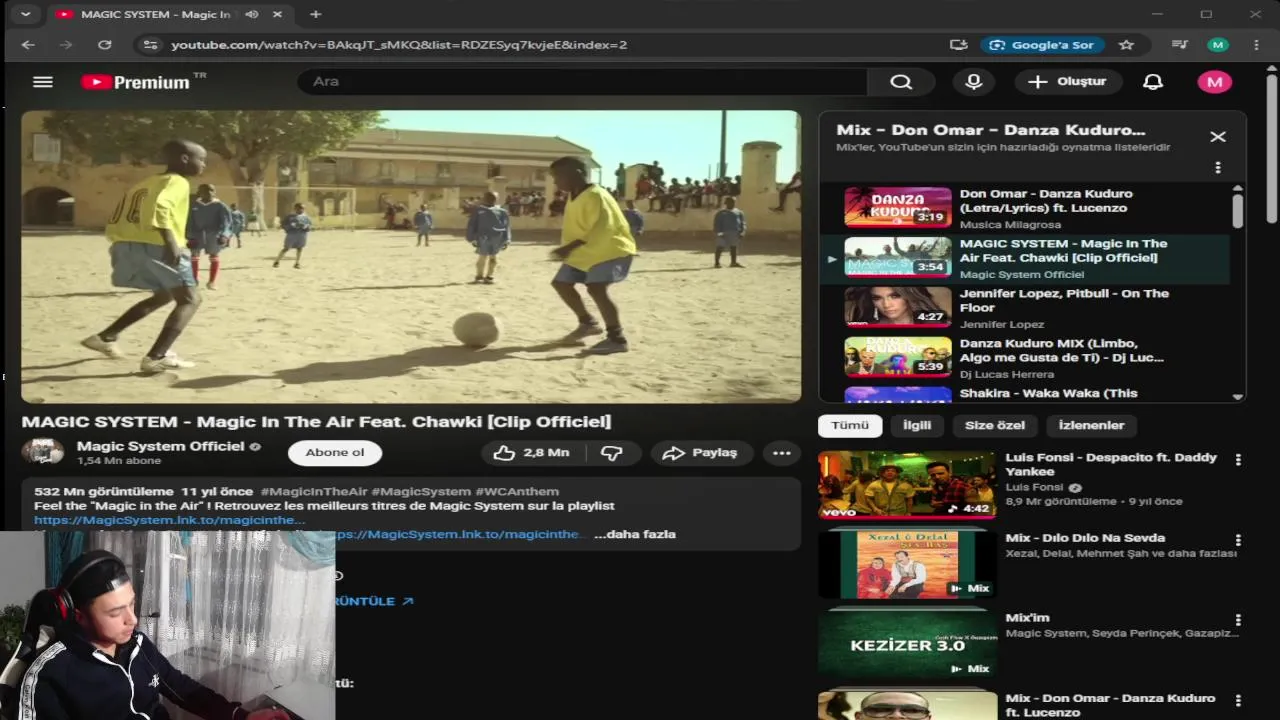The width and height of the screenshot is (1280, 720).
Task: Open more actions three-dot button under video
Action: click(782, 453)
